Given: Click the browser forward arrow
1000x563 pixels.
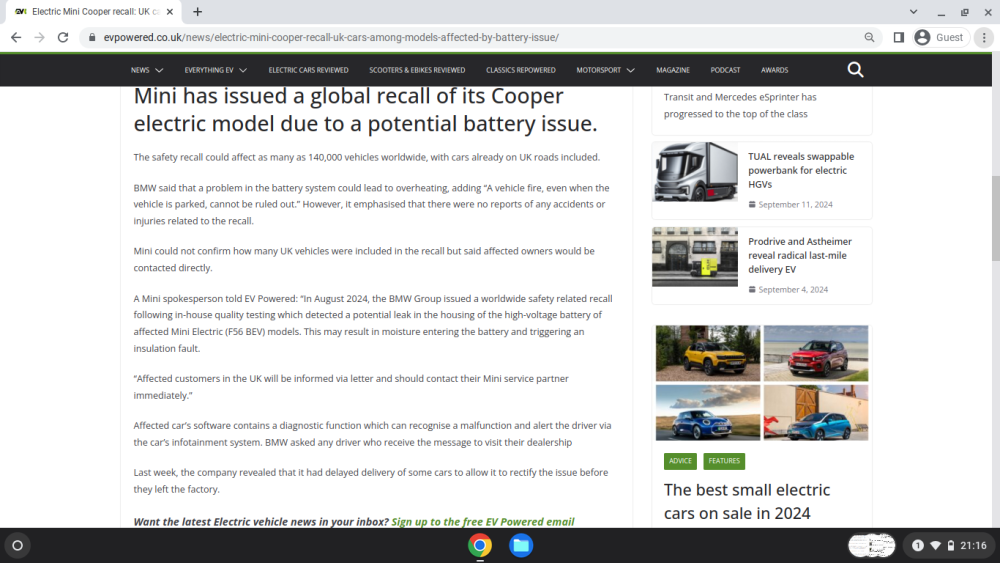Looking at the screenshot, I should tap(40, 38).
